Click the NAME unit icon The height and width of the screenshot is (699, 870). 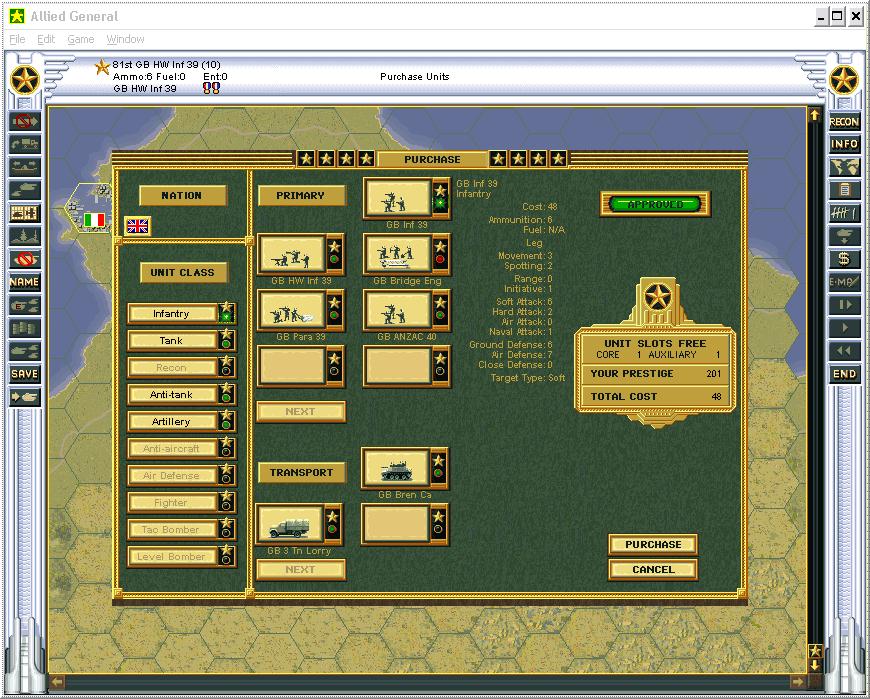pyautogui.click(x=24, y=282)
